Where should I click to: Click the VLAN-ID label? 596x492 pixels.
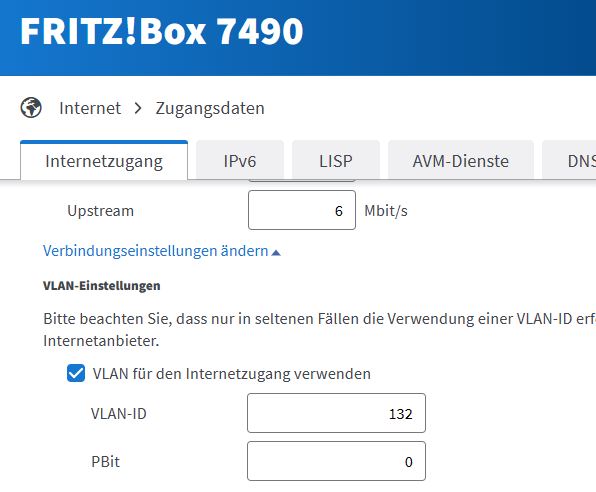(119, 413)
